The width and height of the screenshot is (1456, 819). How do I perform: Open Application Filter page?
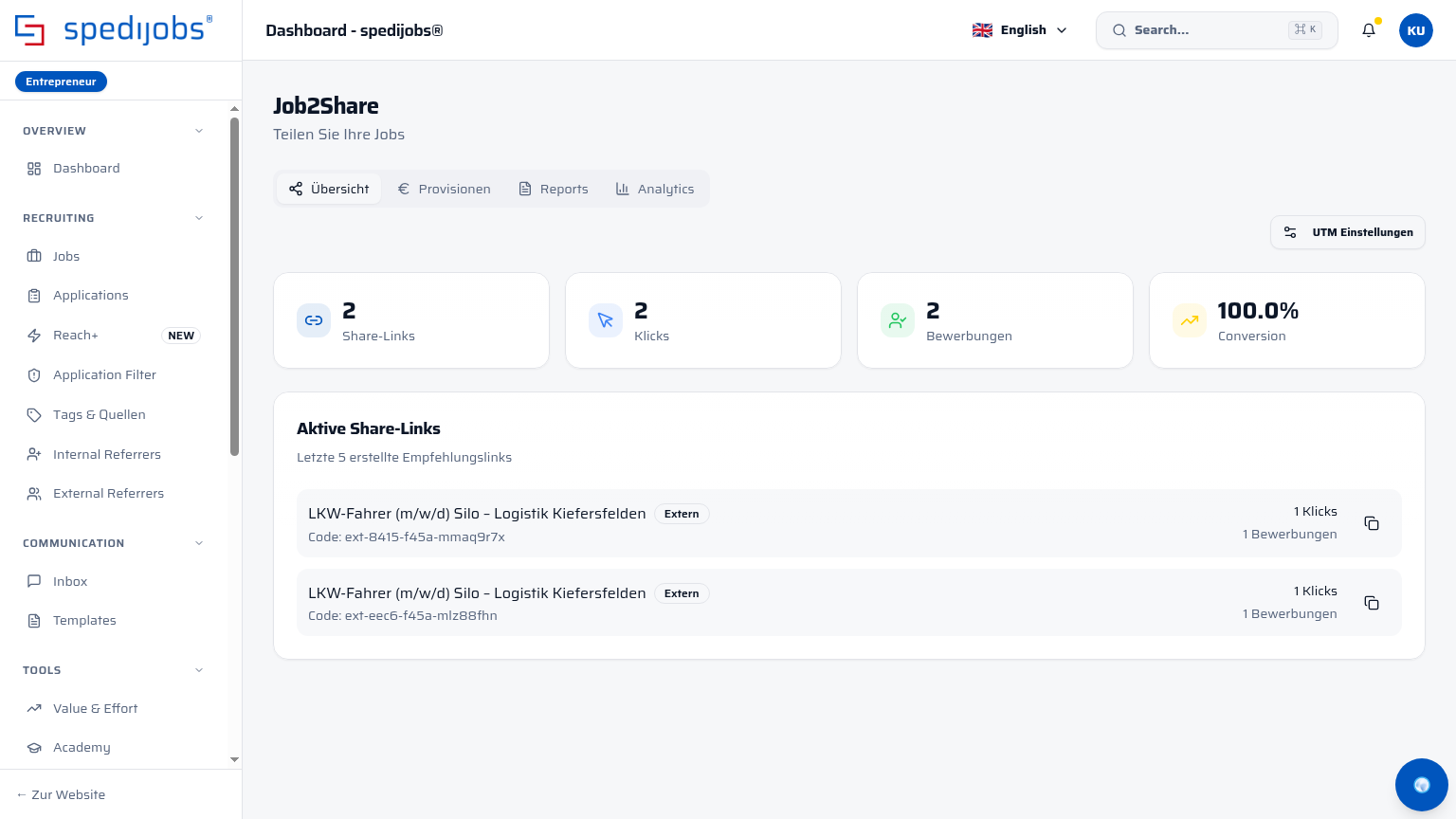pos(114,375)
